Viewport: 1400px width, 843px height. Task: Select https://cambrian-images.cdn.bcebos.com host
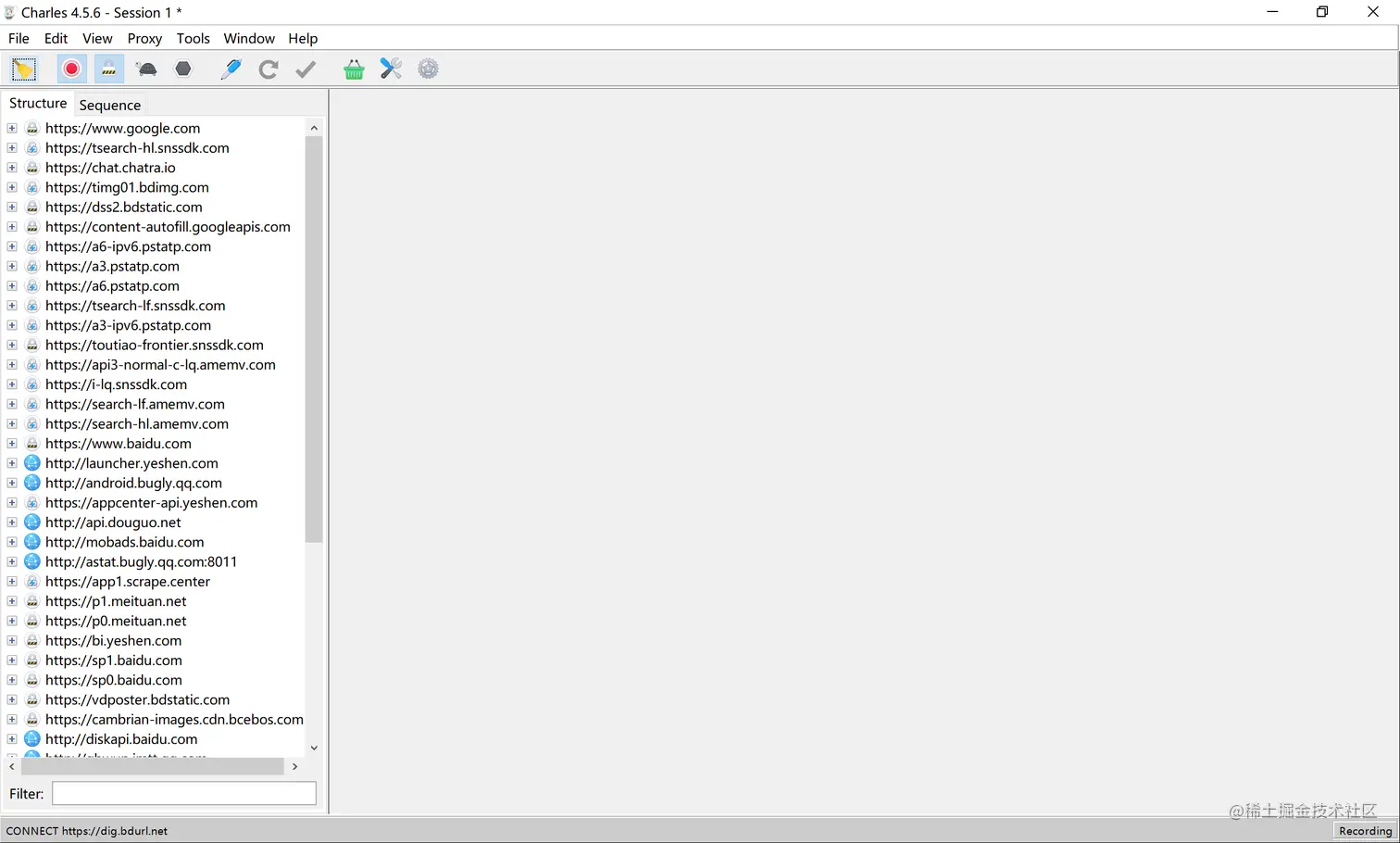pos(174,720)
